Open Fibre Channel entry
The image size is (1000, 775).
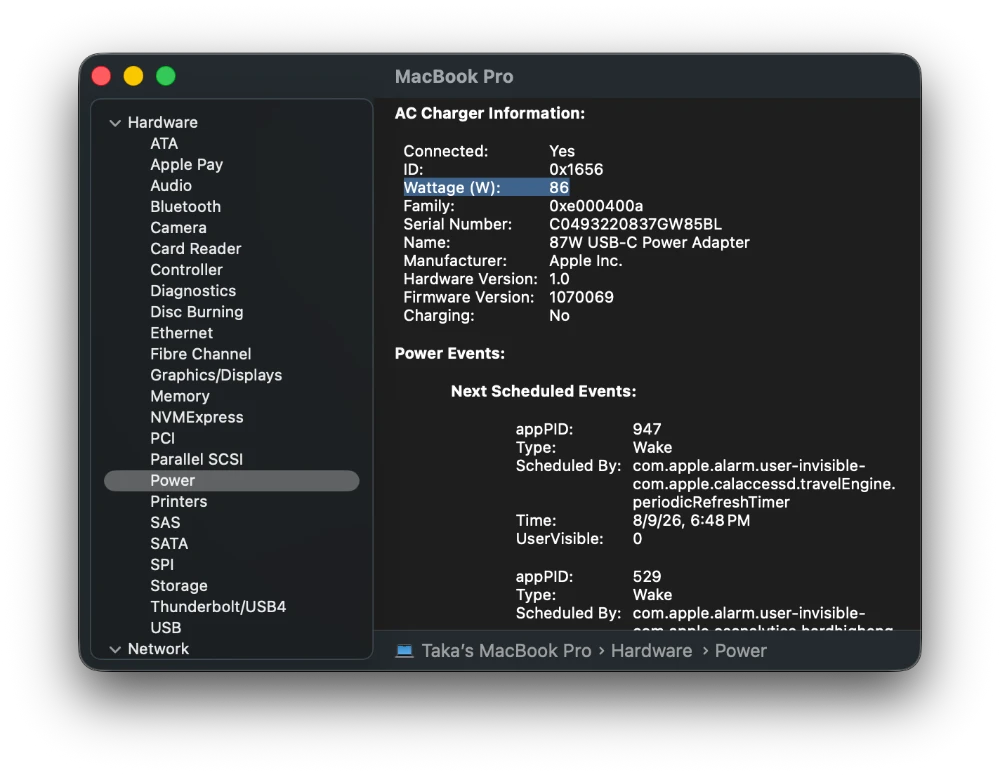(201, 354)
